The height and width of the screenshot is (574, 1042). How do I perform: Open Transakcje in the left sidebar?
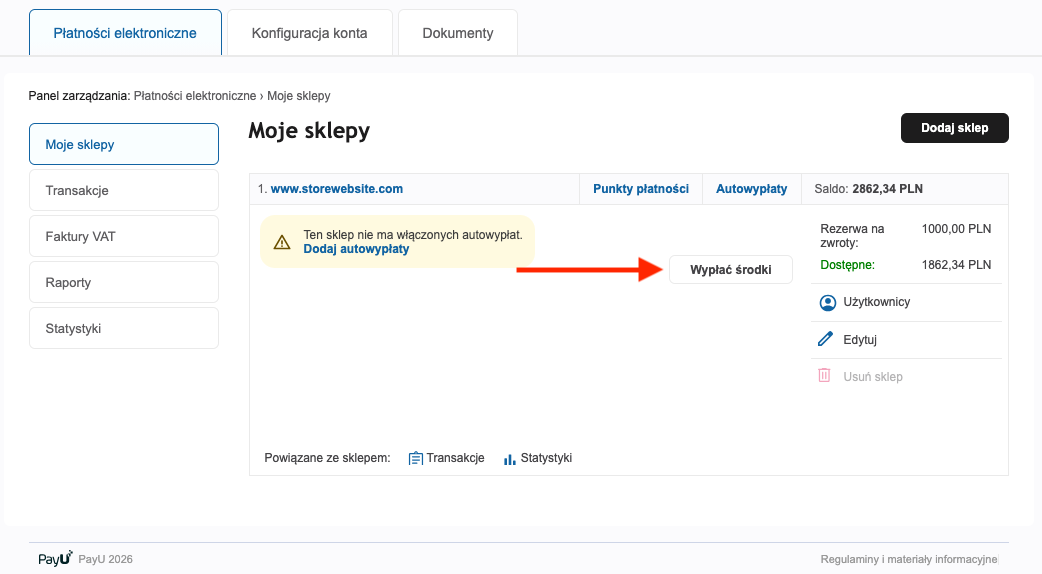coord(124,190)
